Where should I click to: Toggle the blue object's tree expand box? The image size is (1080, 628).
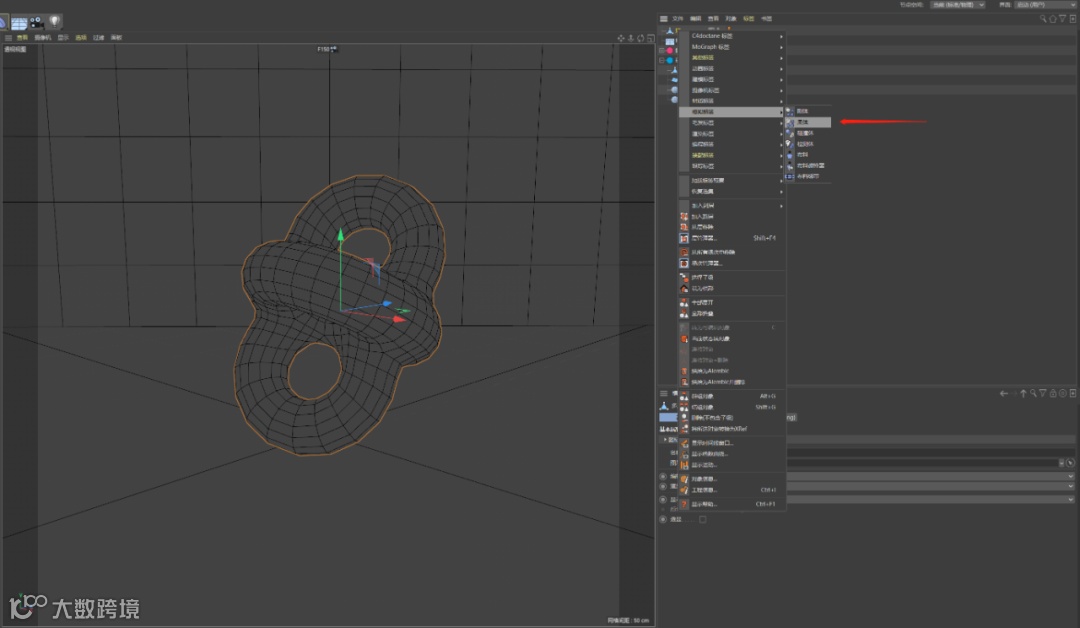tap(661, 60)
